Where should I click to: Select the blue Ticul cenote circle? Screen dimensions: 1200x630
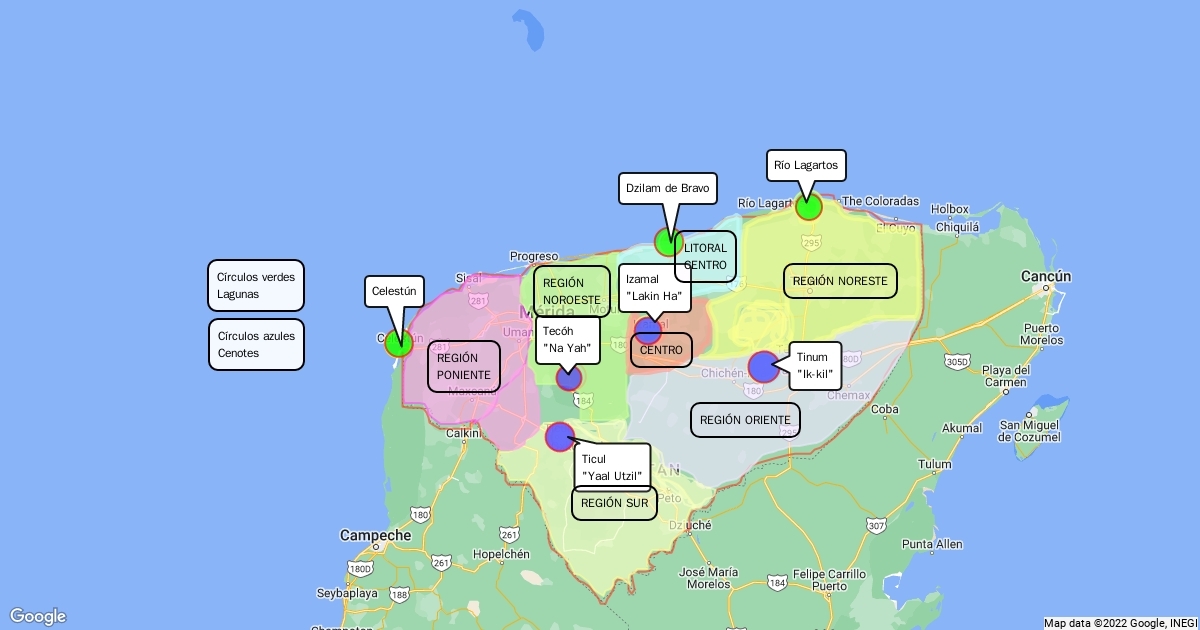pyautogui.click(x=560, y=437)
